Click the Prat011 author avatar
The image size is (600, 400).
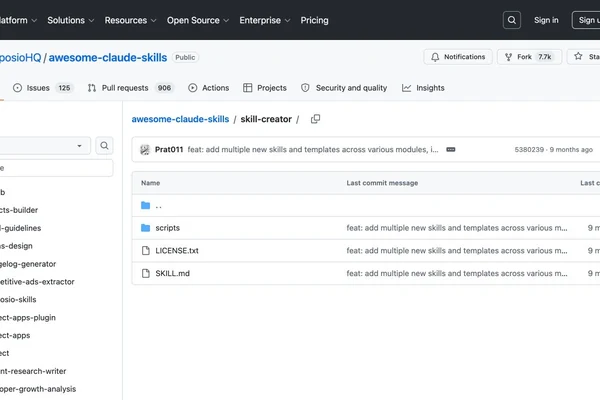click(145, 150)
